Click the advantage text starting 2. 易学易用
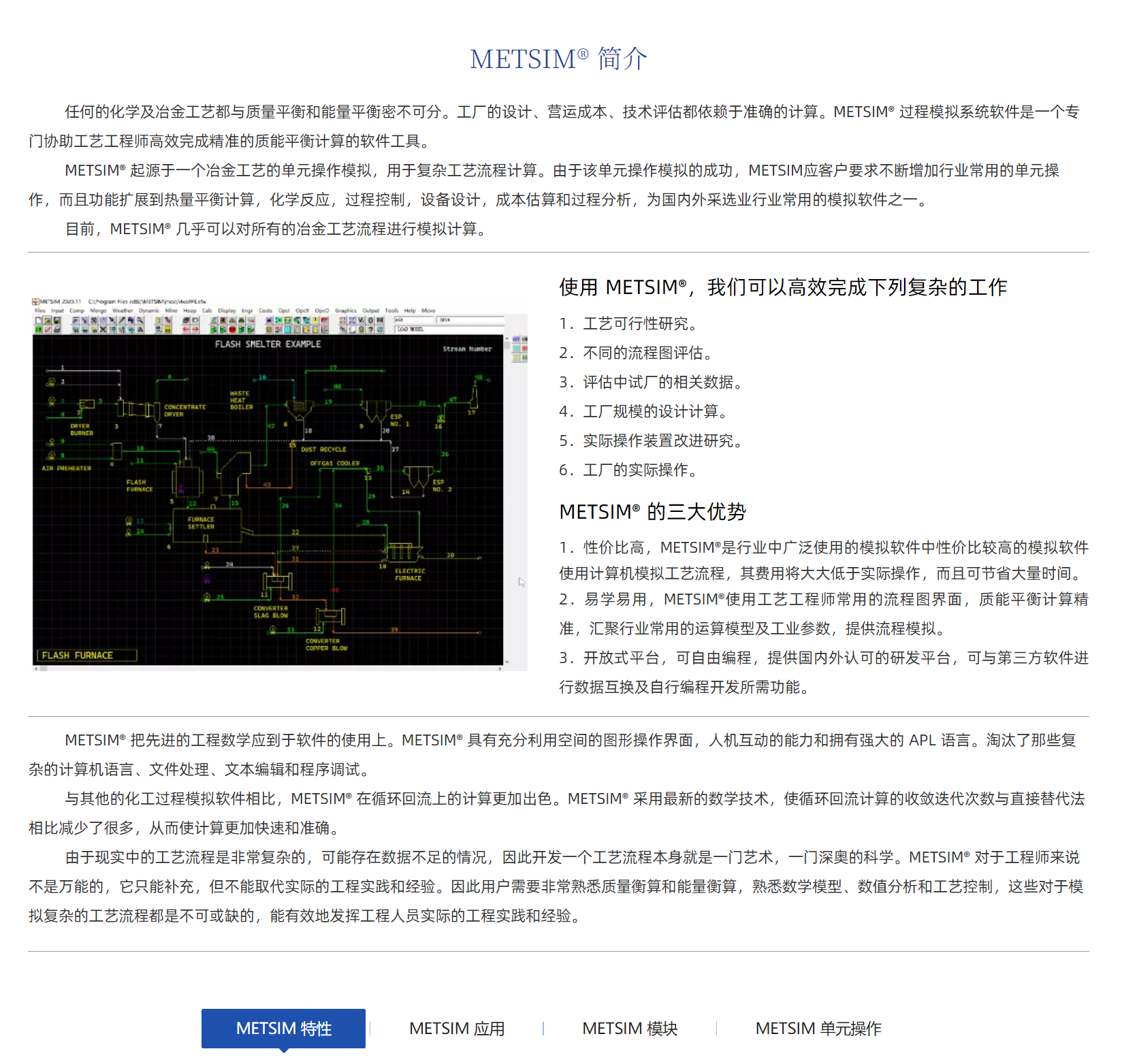Viewport: 1122px width, 1064px height. (x=824, y=613)
